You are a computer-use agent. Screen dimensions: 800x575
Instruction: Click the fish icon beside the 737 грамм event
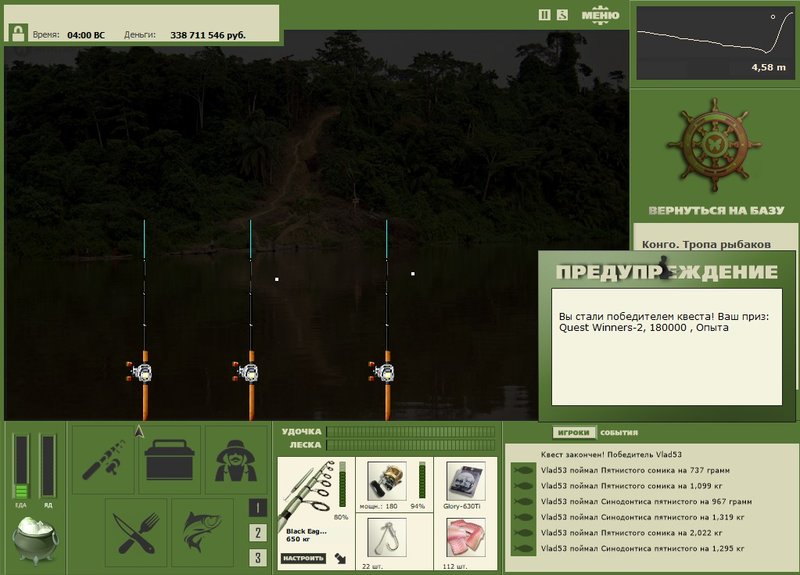click(523, 470)
